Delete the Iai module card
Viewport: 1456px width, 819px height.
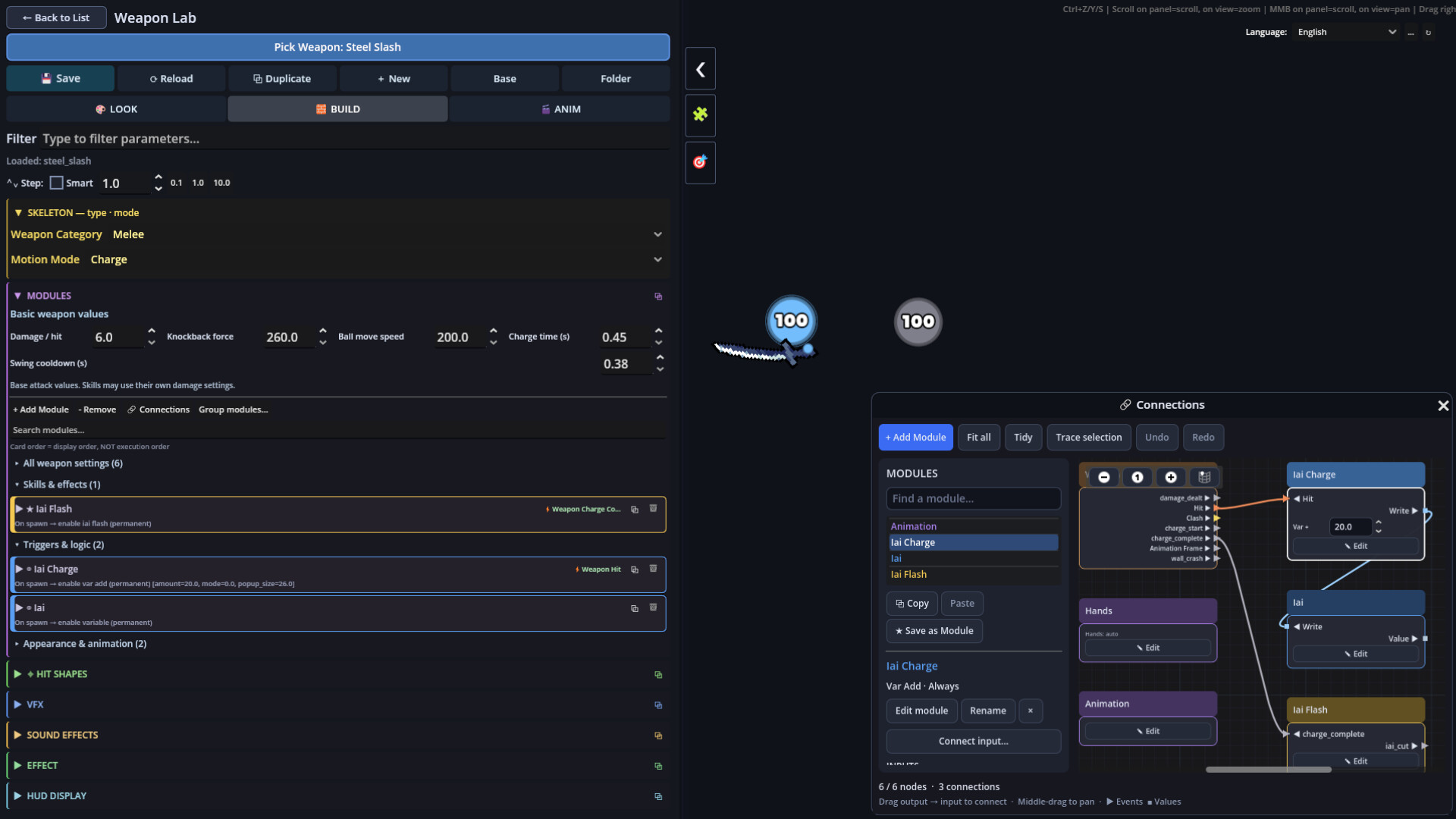coord(653,607)
